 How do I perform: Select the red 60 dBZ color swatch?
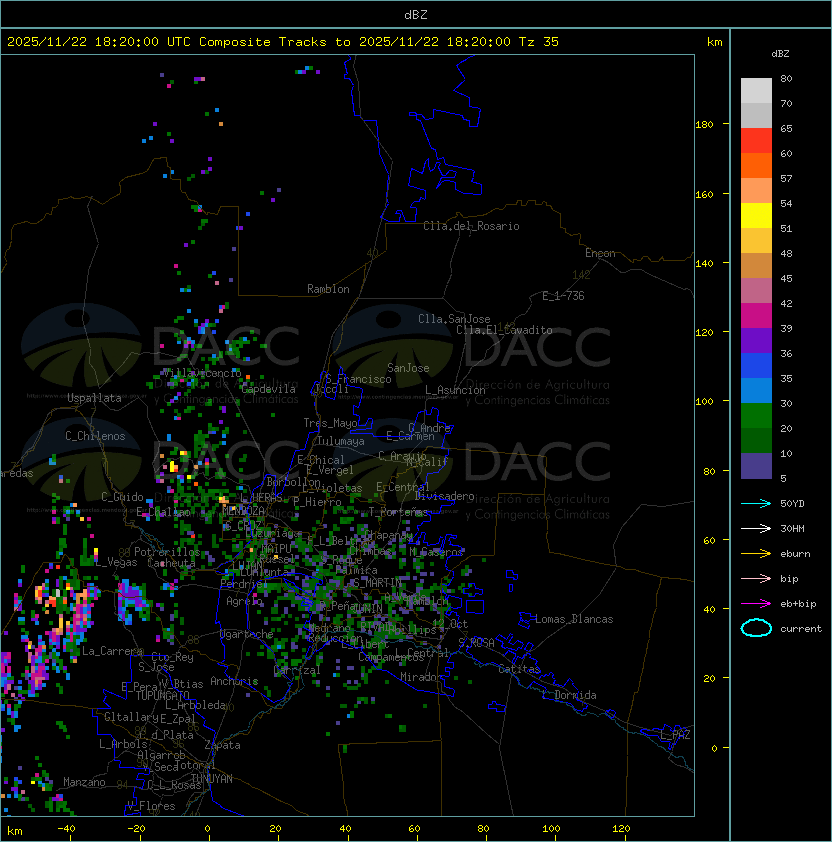[756, 140]
